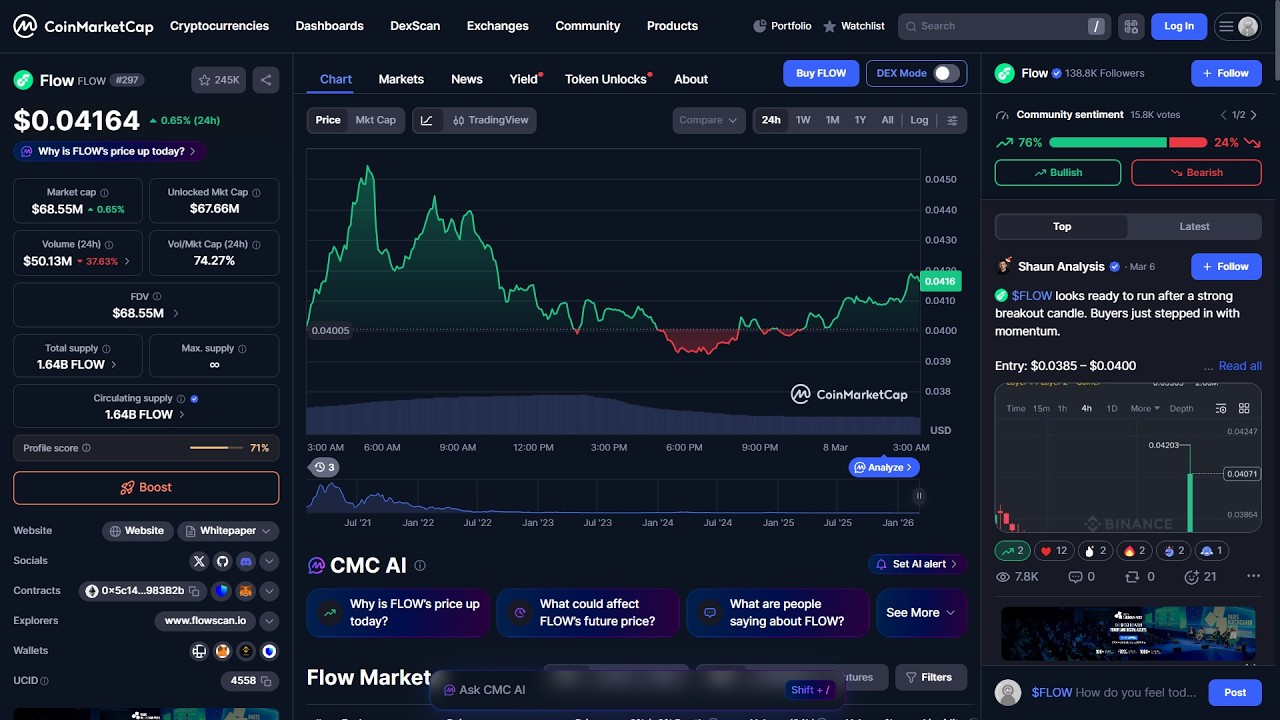
Task: Open chart settings sliders icon
Action: pos(952,120)
